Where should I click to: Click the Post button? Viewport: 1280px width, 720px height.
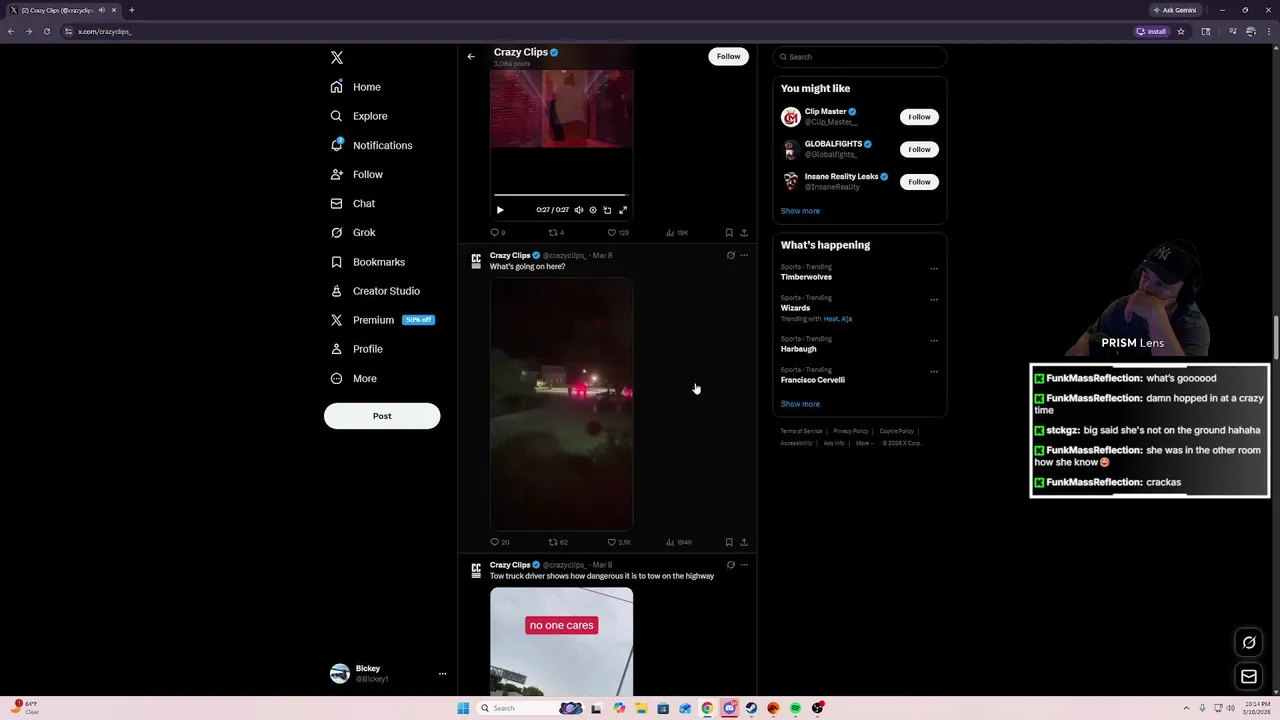pos(382,416)
